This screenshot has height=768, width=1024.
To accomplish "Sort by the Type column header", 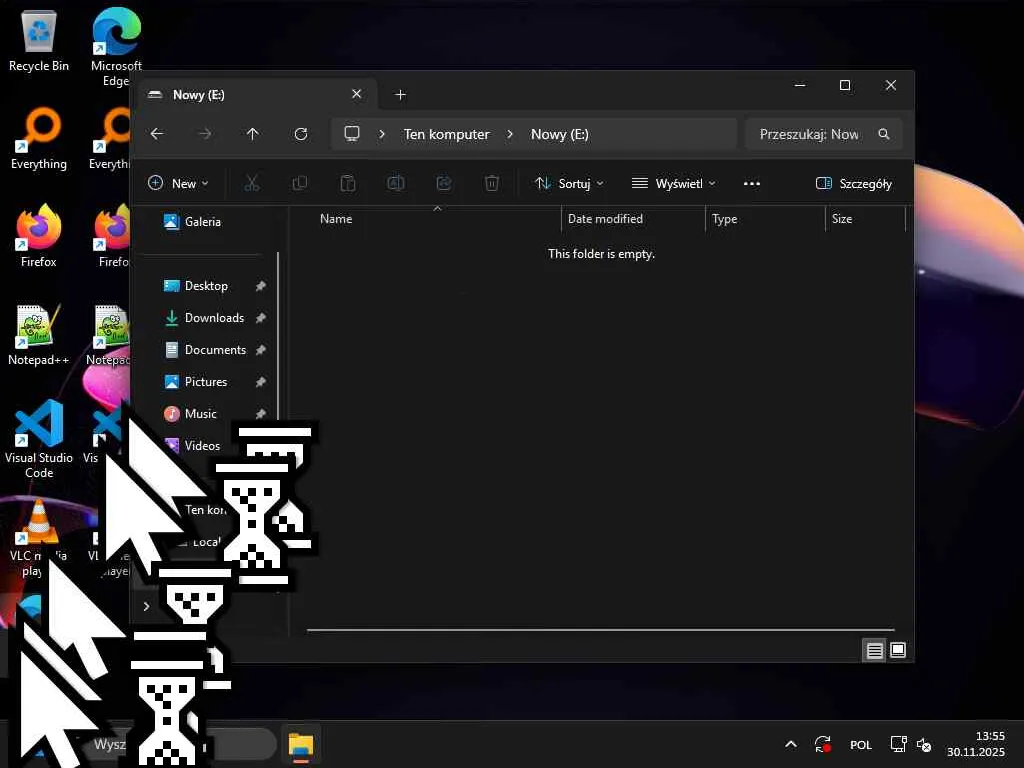I will [765, 219].
